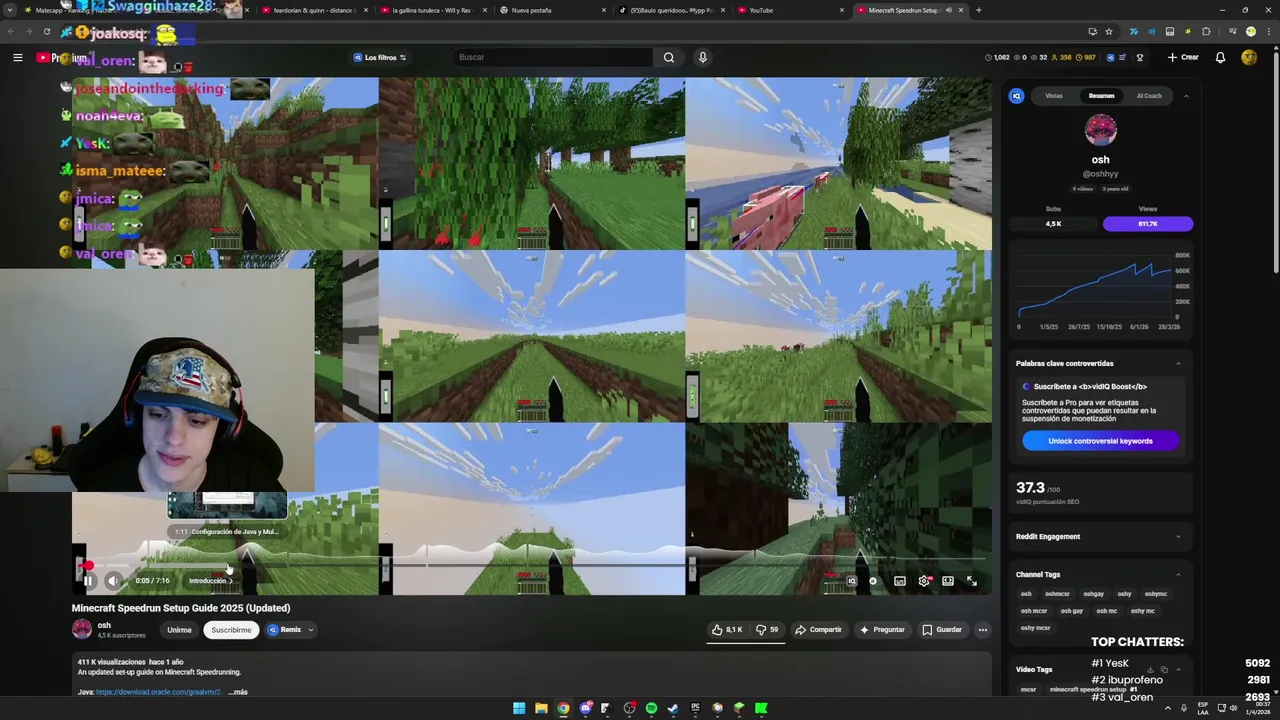Click Unlock controversial keywords button
This screenshot has width=1280, height=720.
coord(1100,441)
